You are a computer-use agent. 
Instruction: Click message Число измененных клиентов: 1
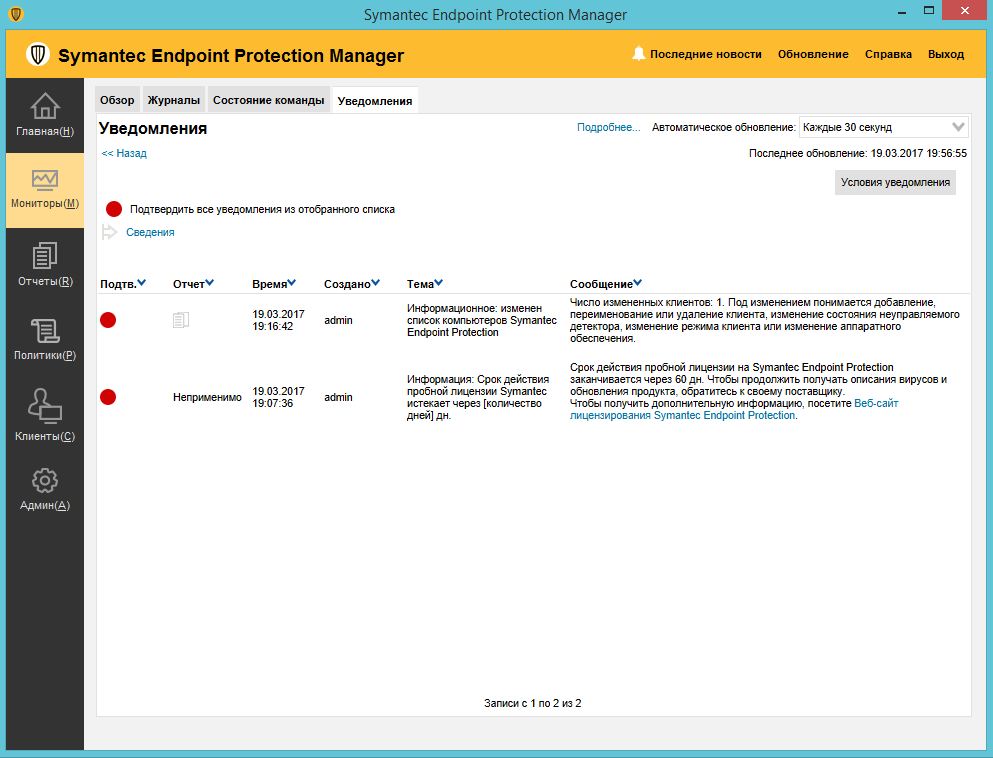764,320
